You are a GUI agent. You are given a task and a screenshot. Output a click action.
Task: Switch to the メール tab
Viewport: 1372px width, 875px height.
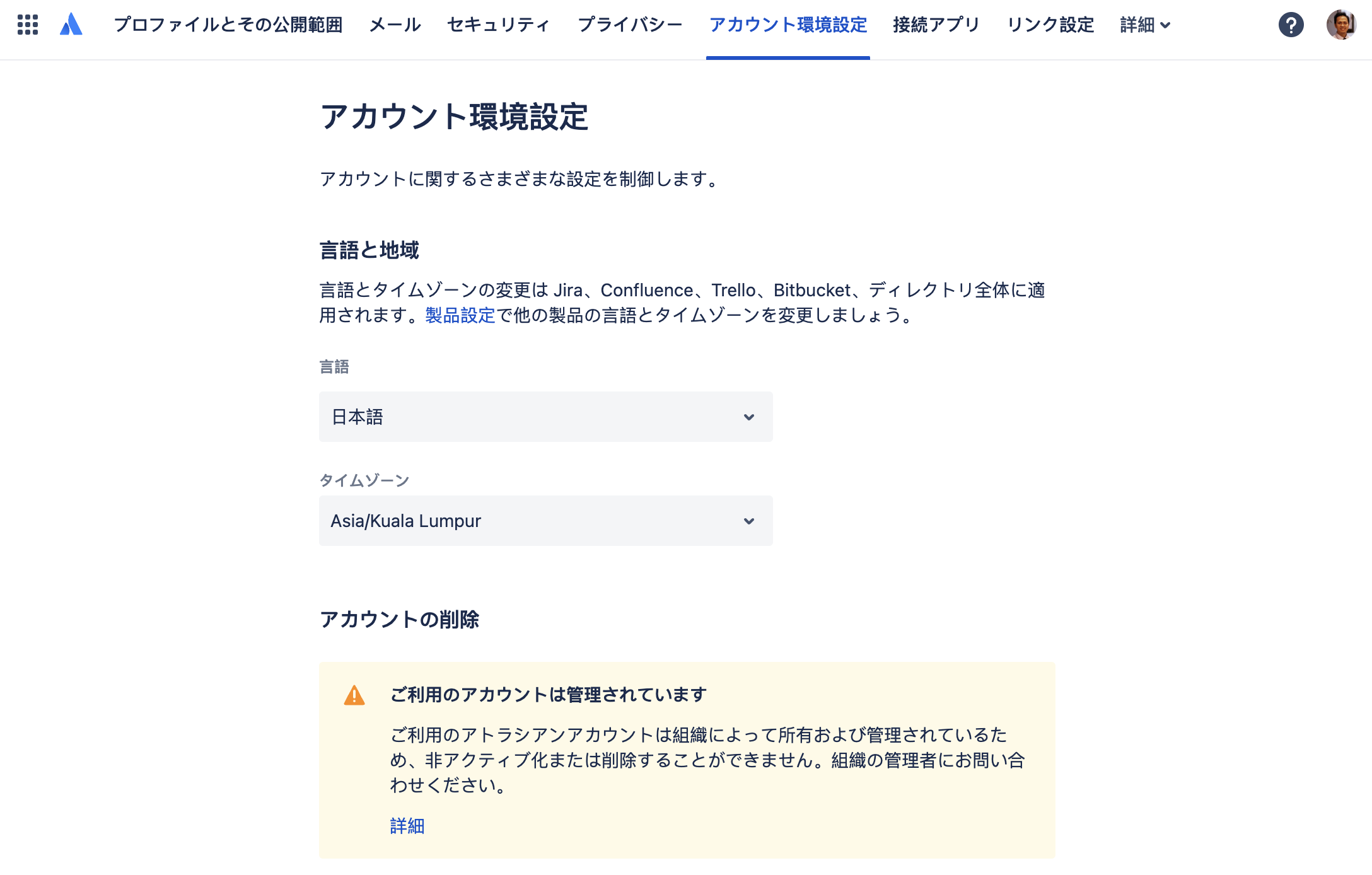coord(395,25)
